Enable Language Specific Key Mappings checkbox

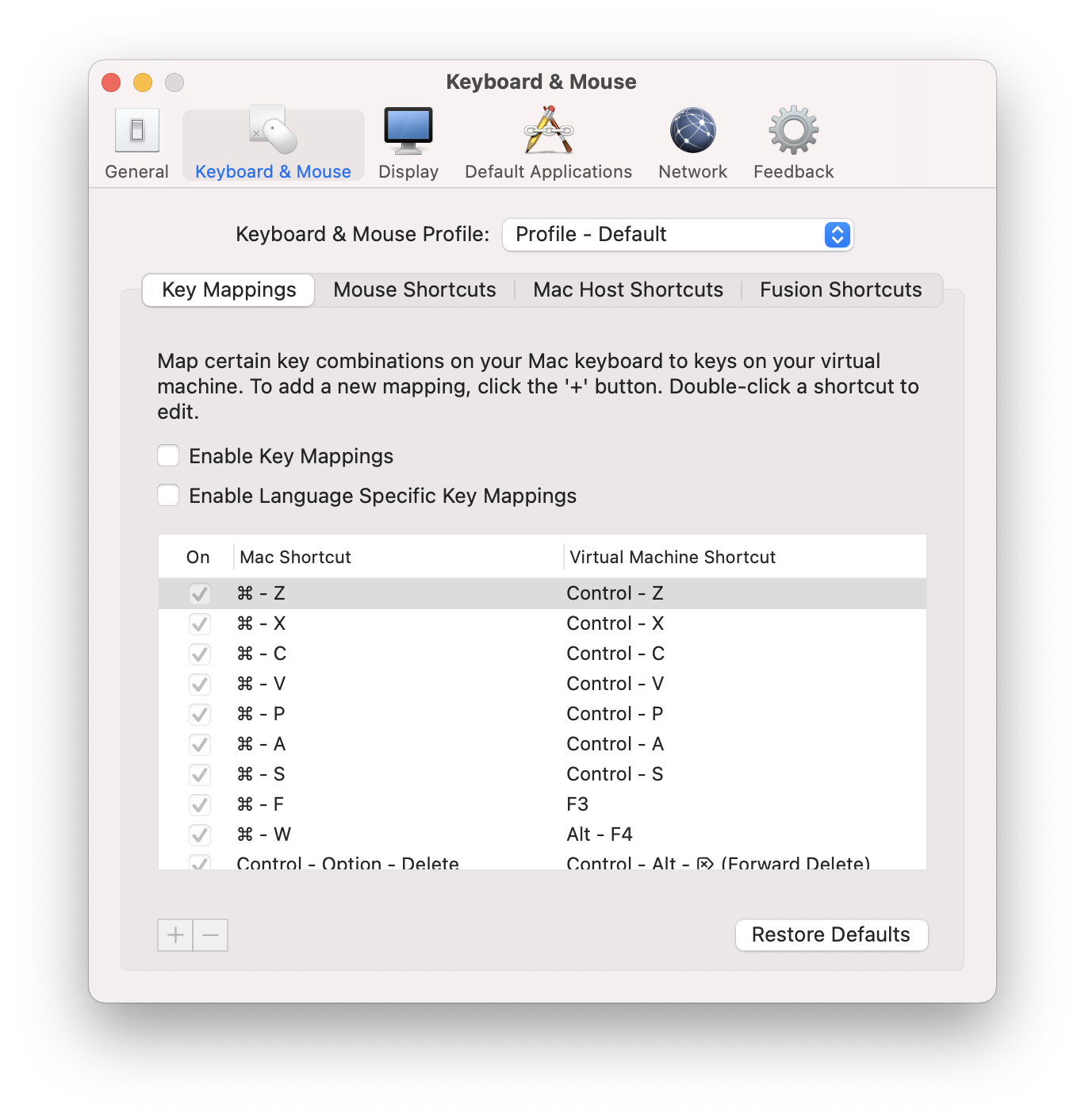pos(168,496)
